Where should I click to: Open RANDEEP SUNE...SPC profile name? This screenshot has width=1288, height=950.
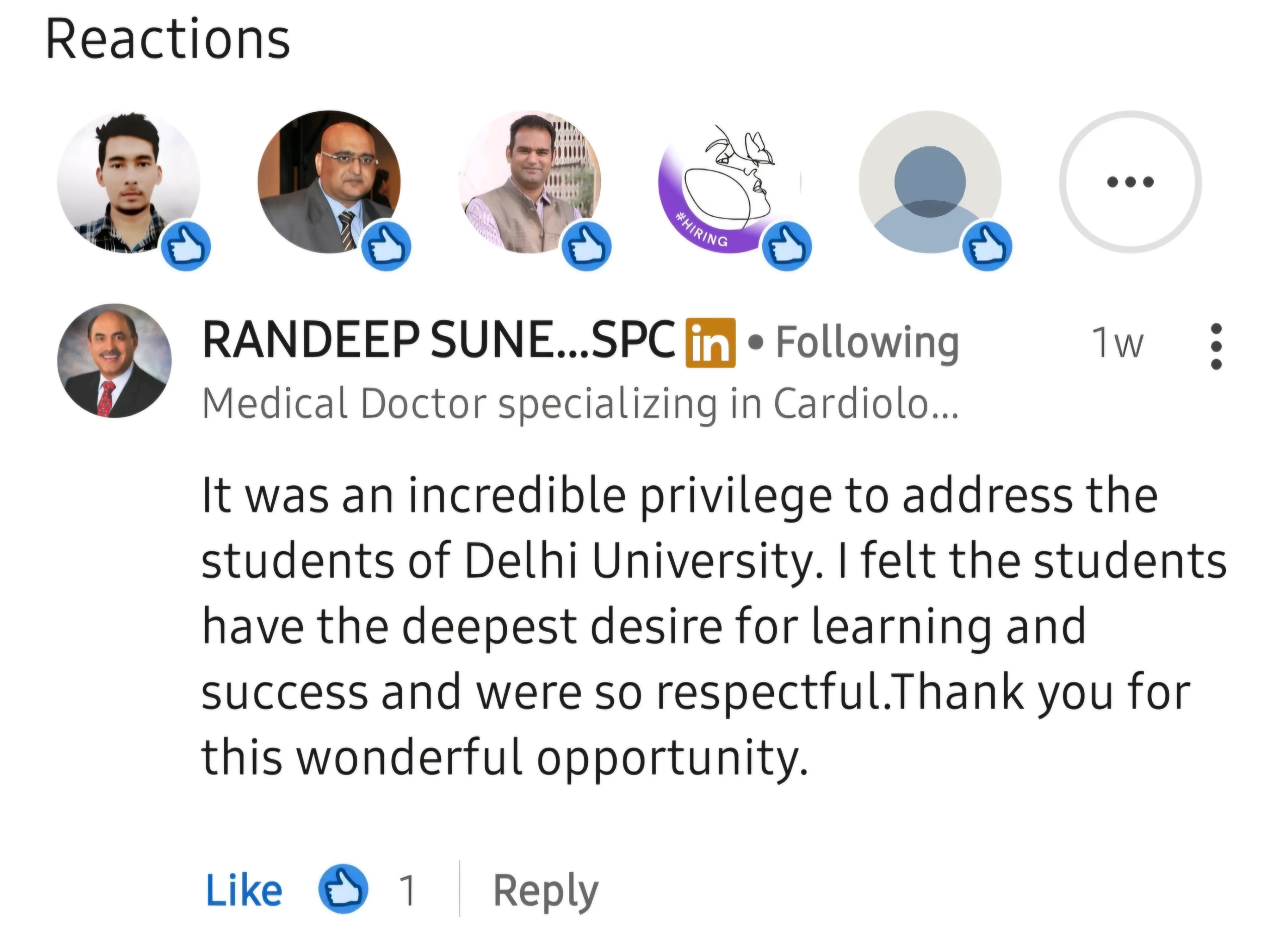tap(438, 340)
